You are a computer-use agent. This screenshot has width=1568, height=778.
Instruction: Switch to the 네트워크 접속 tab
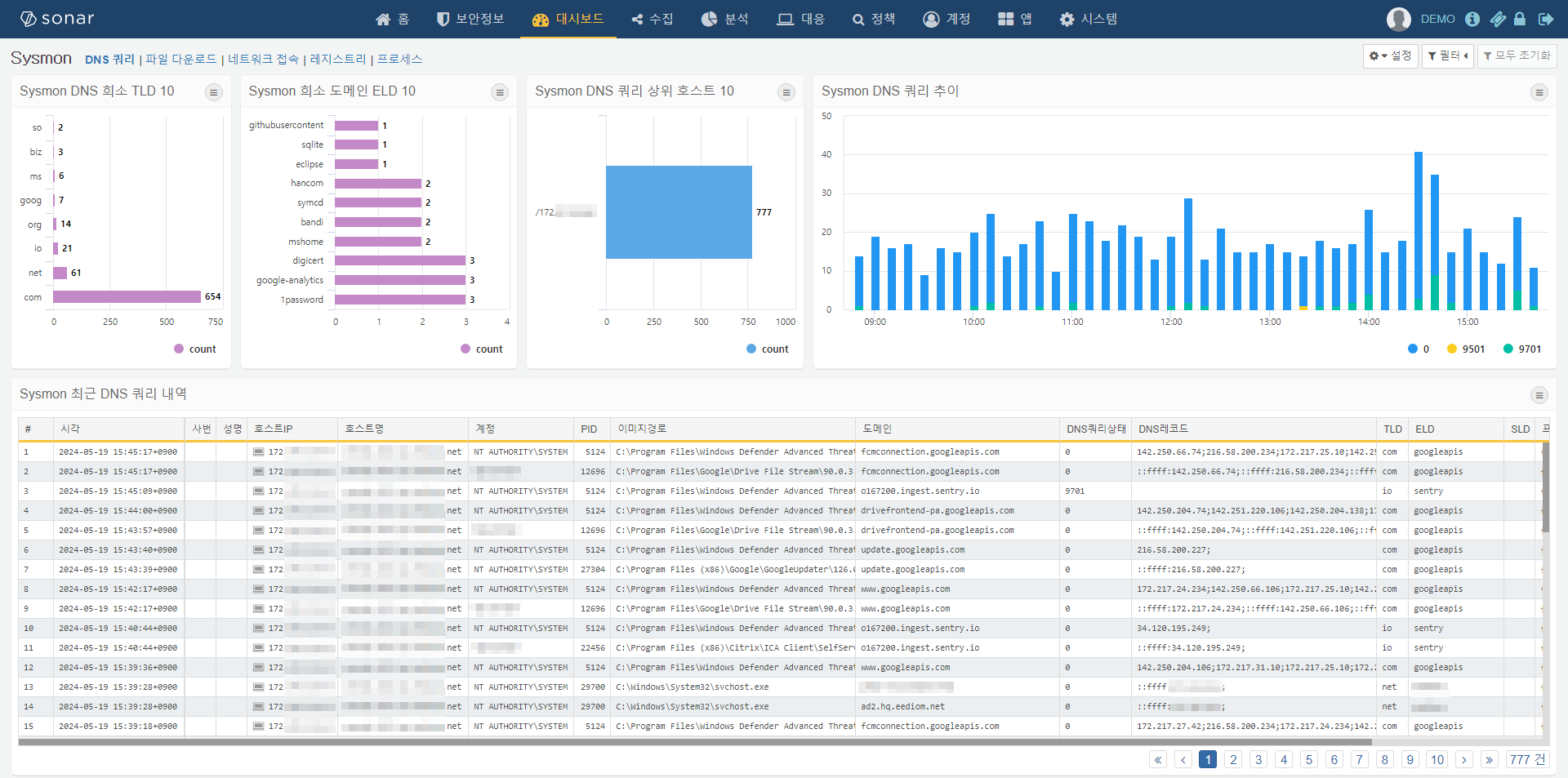point(264,60)
